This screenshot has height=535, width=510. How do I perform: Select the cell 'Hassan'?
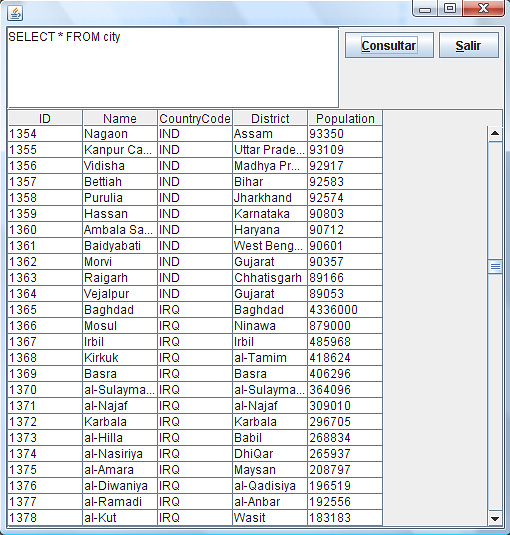120,214
